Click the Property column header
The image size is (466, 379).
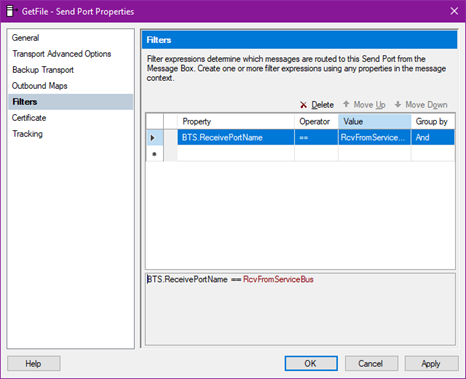236,121
